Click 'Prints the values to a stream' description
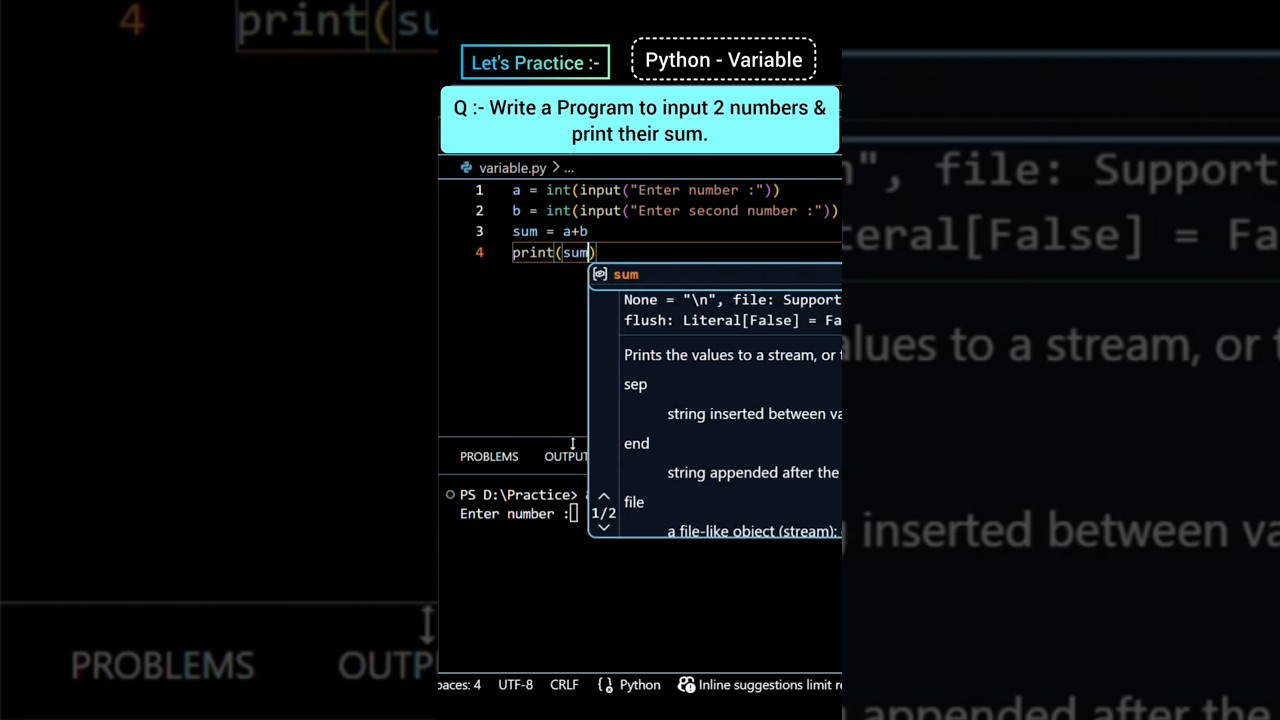Viewport: 1280px width, 720px height. coord(732,355)
